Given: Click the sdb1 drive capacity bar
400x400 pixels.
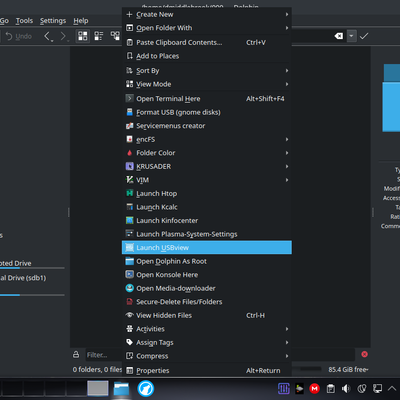Looking at the screenshot, I should coord(32,295).
